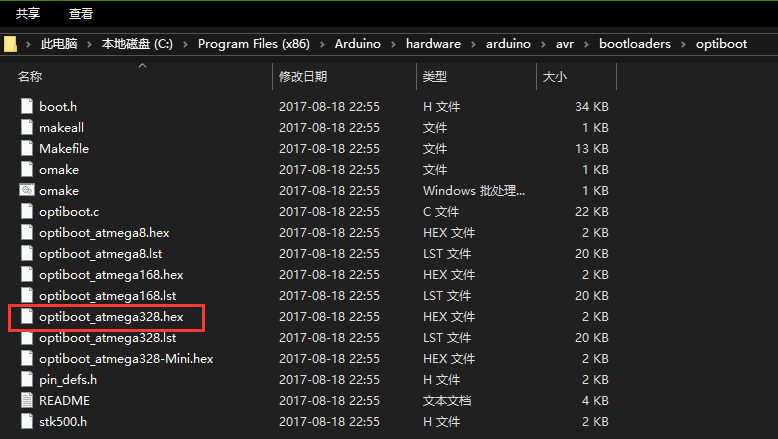This screenshot has width=778, height=439.
Task: Click the 文本文档 type cell
Action: tap(447, 400)
